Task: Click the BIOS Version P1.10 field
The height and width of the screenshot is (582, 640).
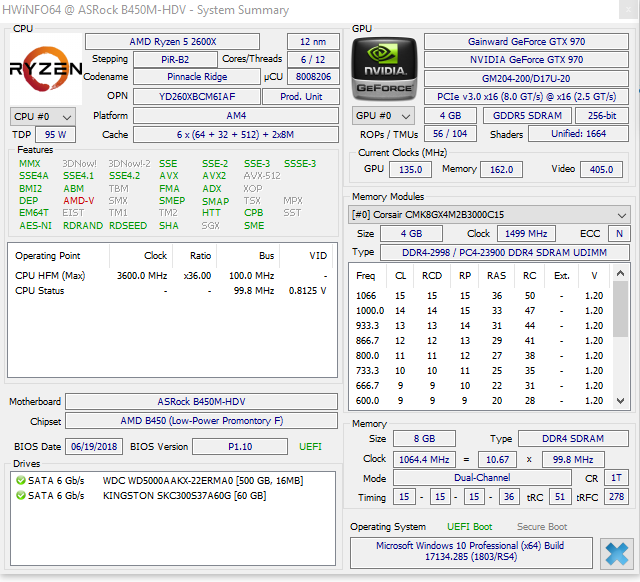Action: coord(240,446)
